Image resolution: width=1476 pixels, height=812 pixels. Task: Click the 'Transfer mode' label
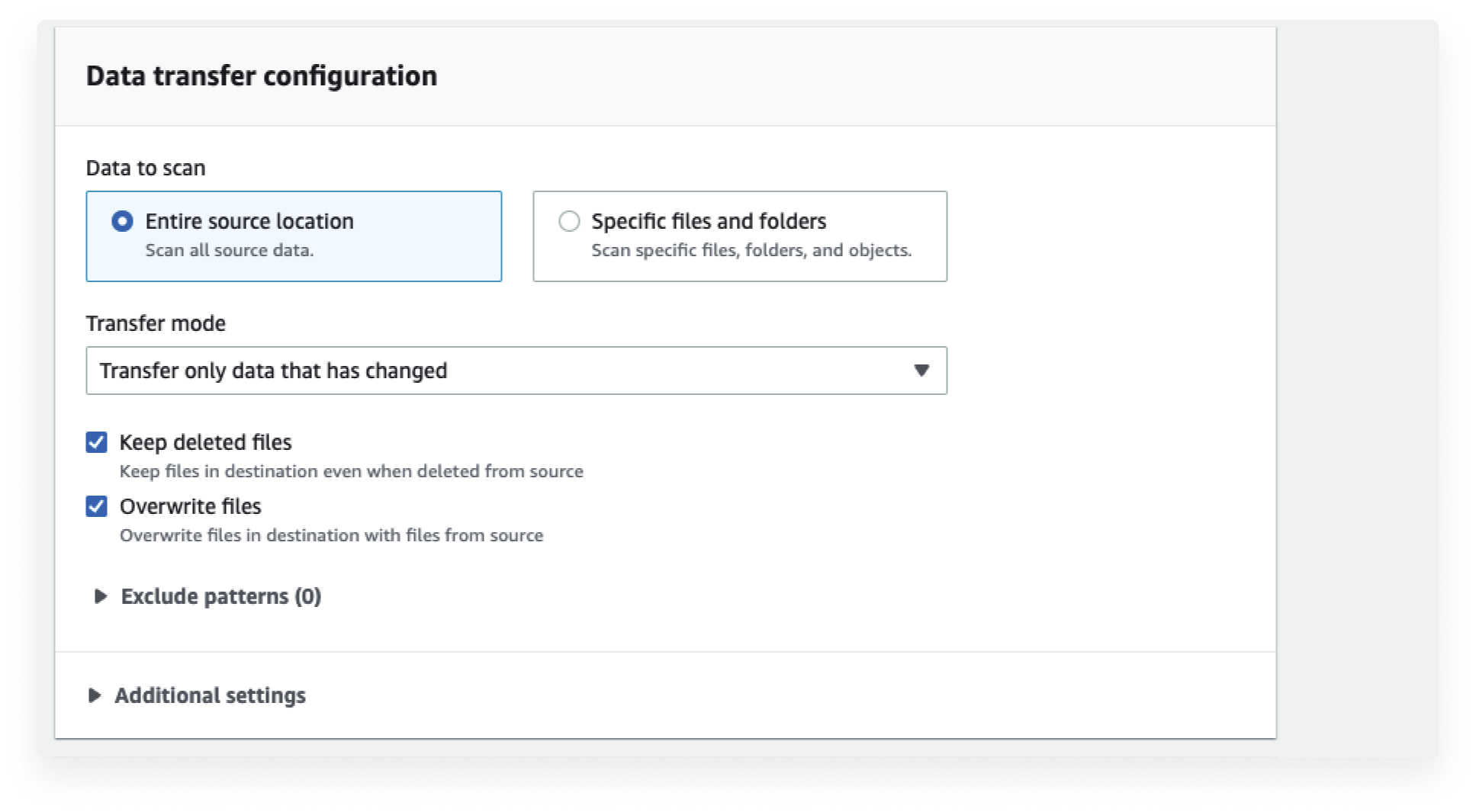[x=156, y=323]
